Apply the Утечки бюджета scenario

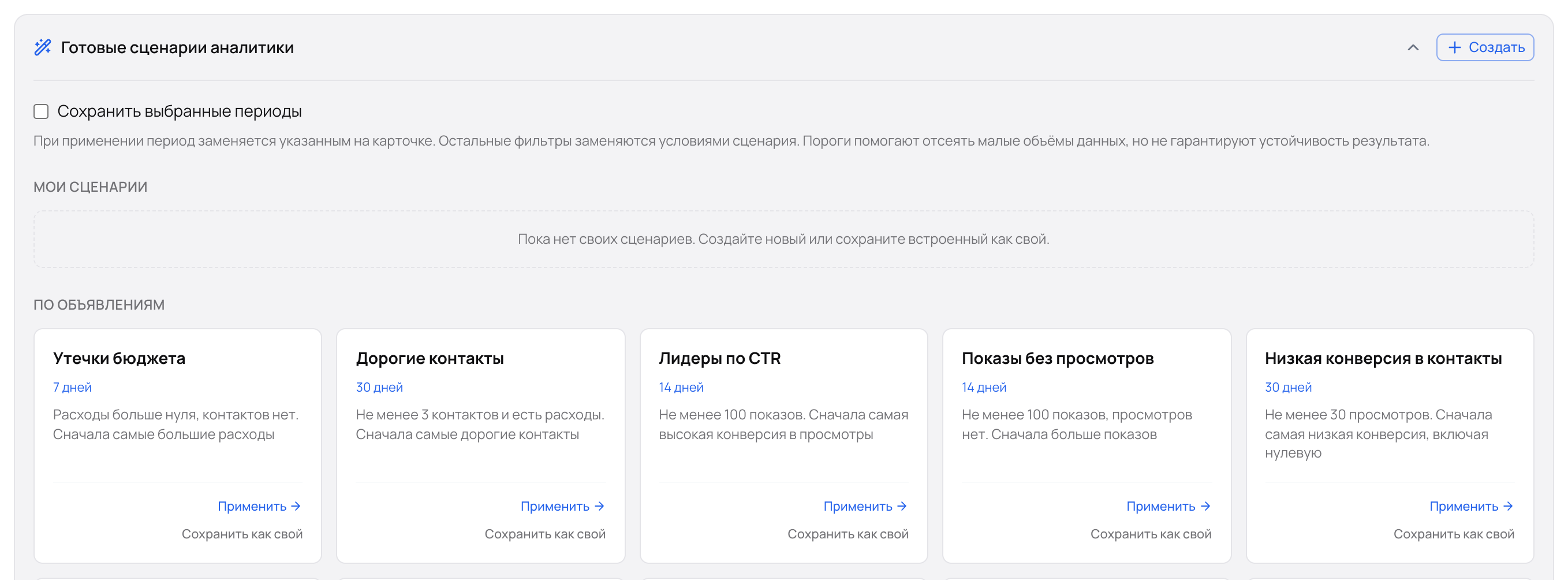click(259, 506)
